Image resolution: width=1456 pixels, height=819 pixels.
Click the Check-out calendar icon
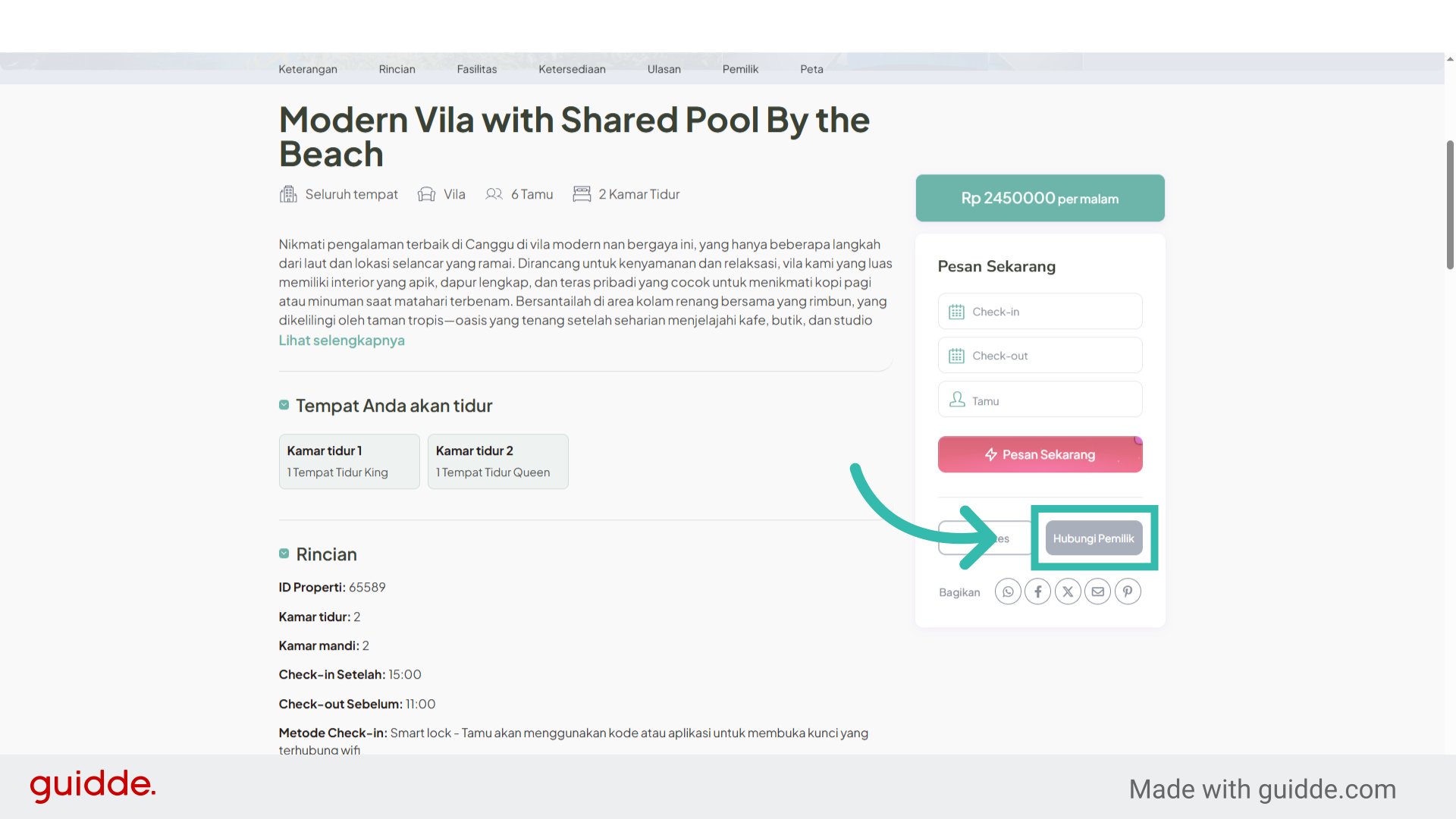click(956, 356)
